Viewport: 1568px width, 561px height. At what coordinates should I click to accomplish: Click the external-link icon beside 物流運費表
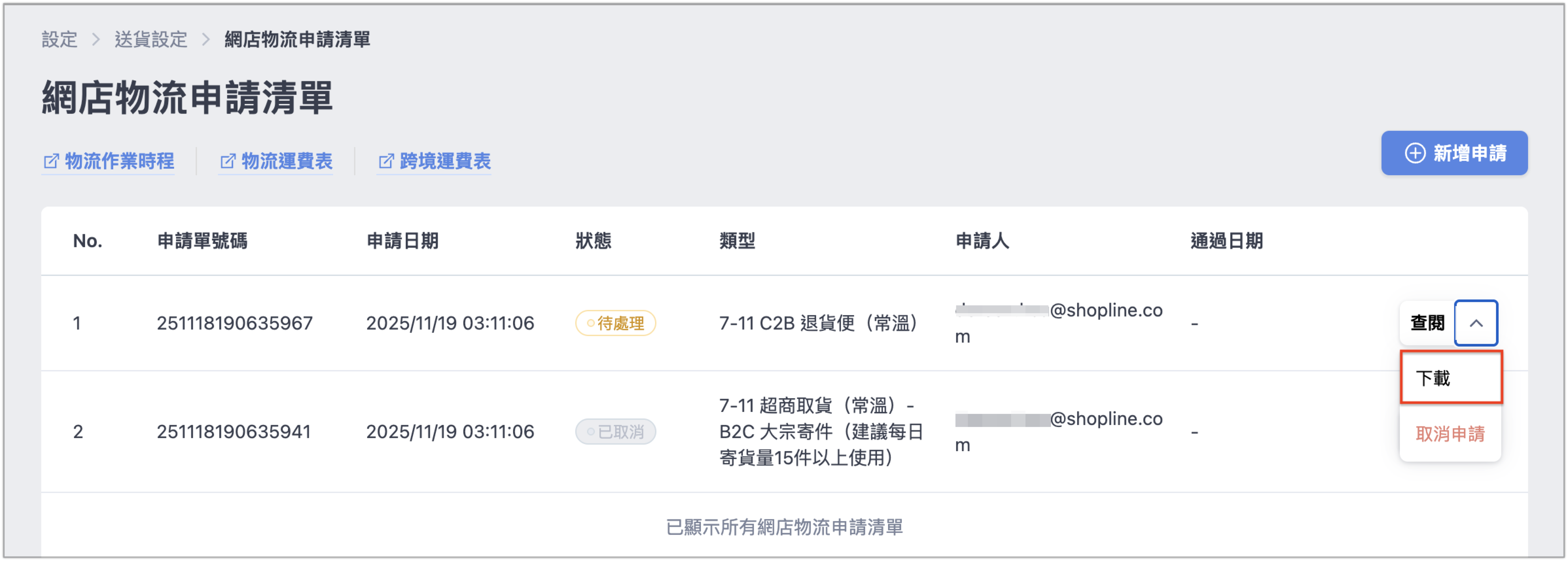coord(228,161)
